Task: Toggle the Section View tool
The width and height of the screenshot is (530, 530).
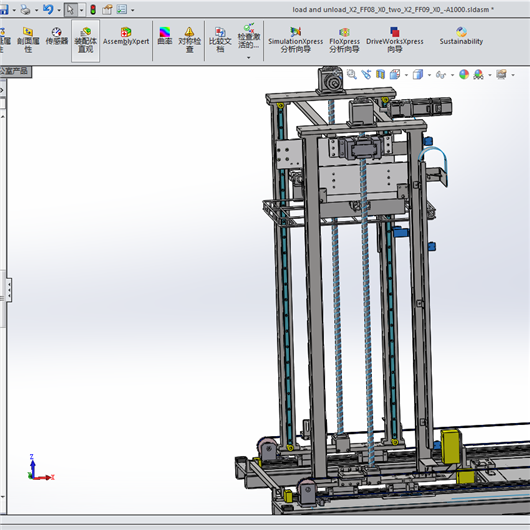Action: 380,74
